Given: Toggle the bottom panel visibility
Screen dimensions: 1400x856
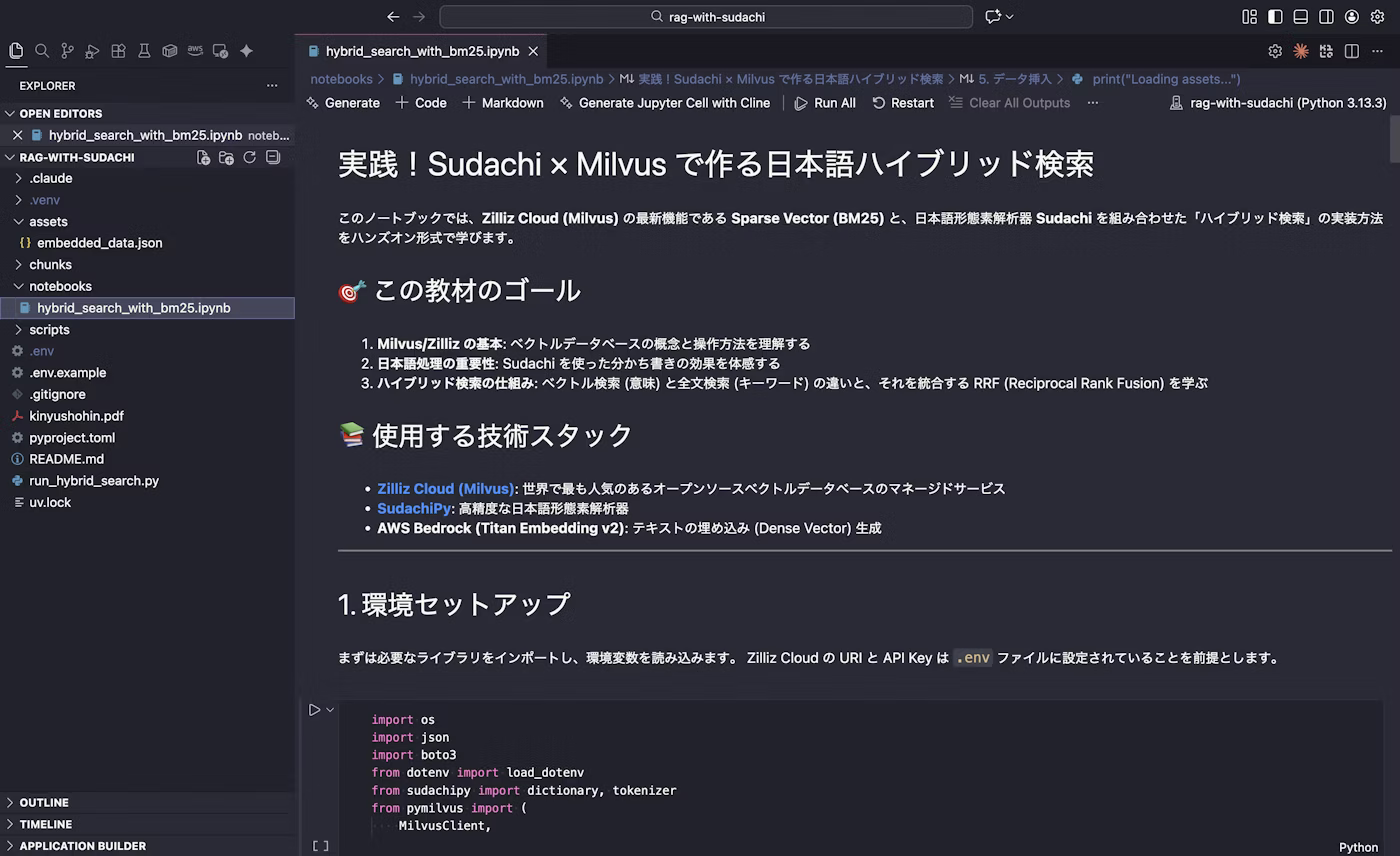Looking at the screenshot, I should [1300, 16].
